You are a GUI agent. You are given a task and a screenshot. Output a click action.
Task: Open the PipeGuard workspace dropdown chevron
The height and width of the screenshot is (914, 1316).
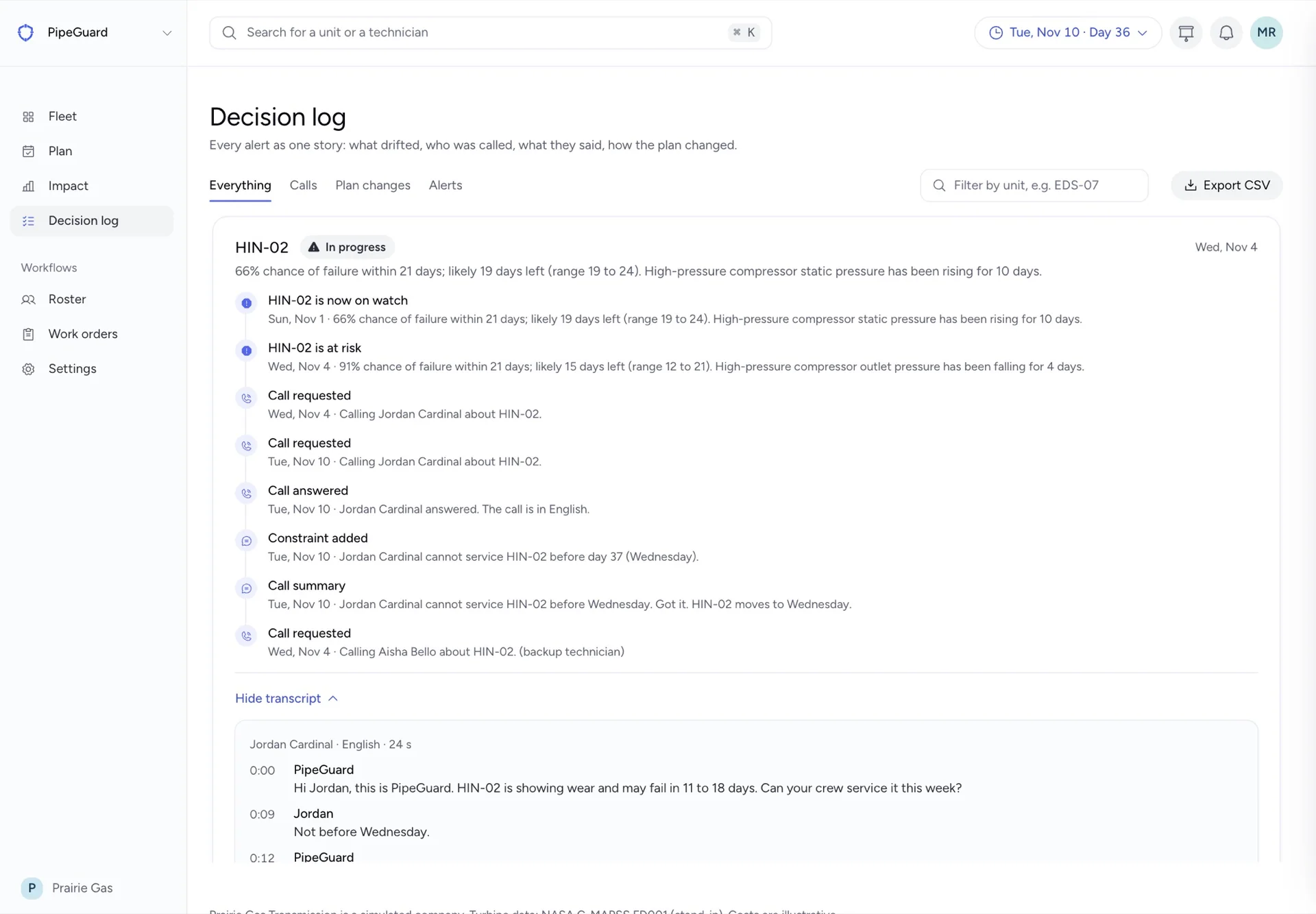tap(167, 33)
